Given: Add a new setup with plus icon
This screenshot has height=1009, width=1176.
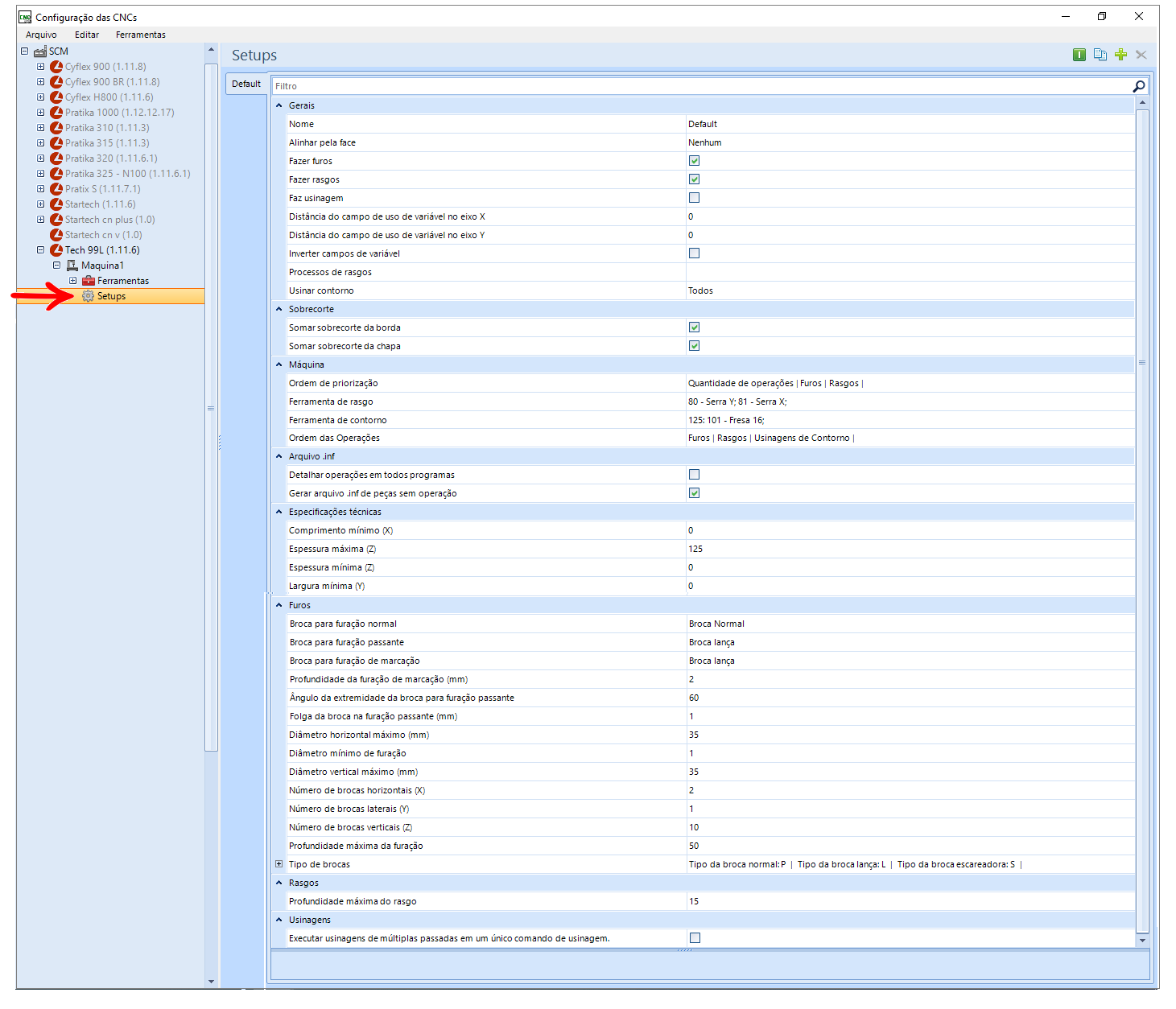Looking at the screenshot, I should [1120, 55].
